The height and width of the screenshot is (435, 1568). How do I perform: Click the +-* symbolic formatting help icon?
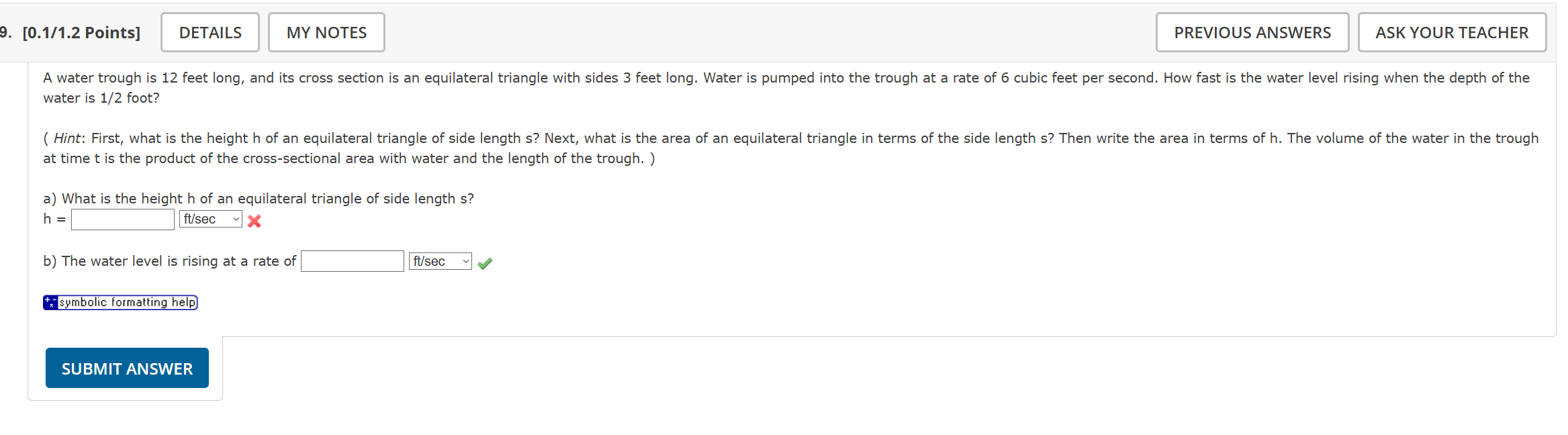[50, 302]
